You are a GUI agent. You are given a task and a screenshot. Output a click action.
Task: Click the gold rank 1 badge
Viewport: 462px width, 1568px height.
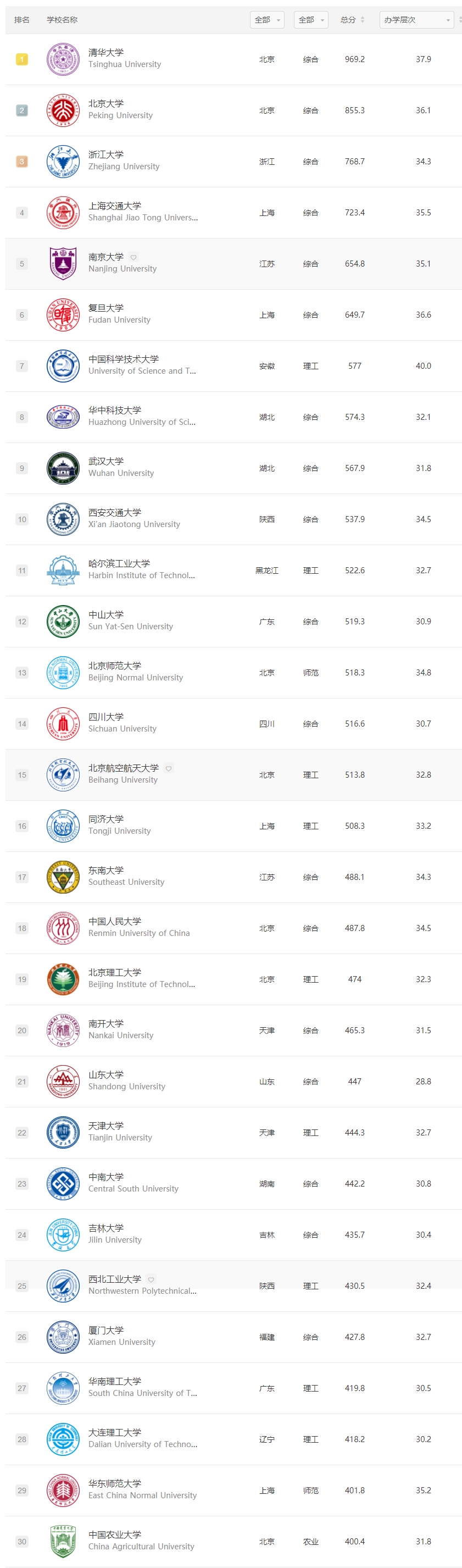pyautogui.click(x=22, y=59)
